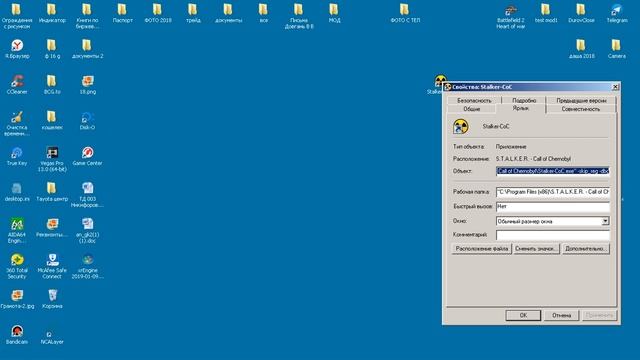
Task: Select the Паспорт folder on desktop
Action: click(x=122, y=13)
